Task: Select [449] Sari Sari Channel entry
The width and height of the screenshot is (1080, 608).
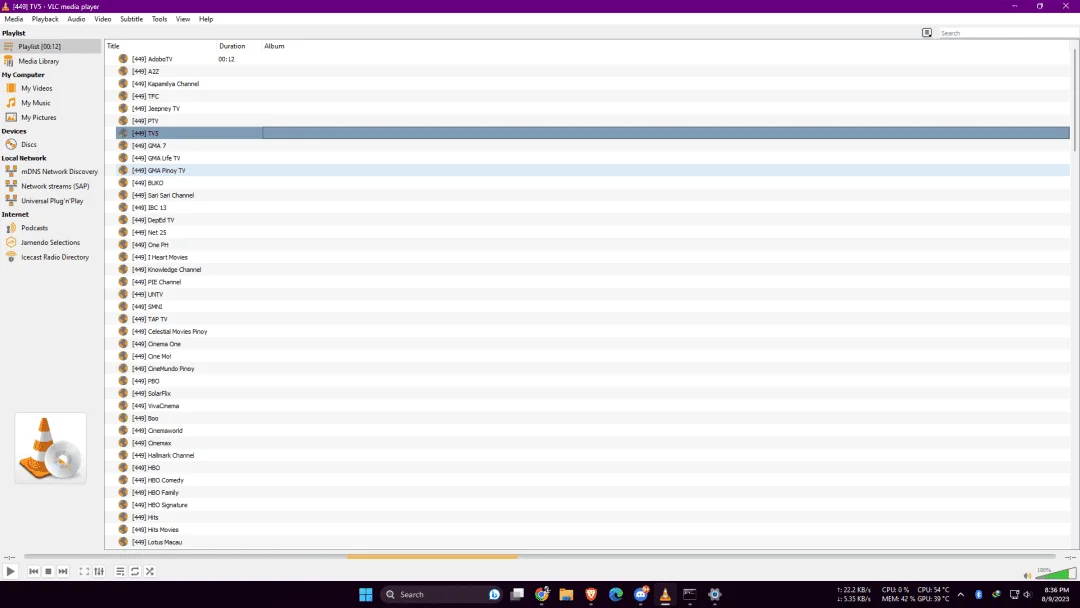Action: click(x=592, y=196)
